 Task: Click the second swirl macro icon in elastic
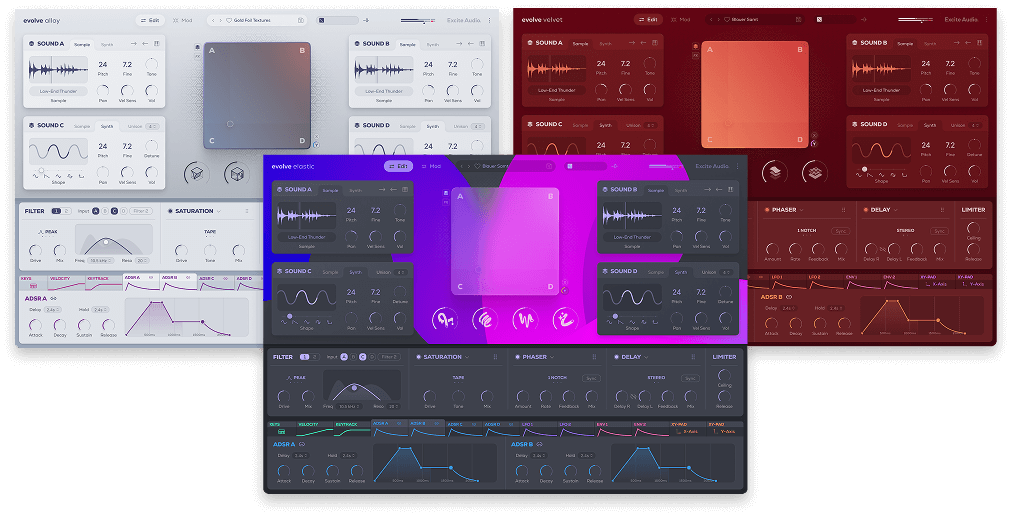[x=485, y=319]
